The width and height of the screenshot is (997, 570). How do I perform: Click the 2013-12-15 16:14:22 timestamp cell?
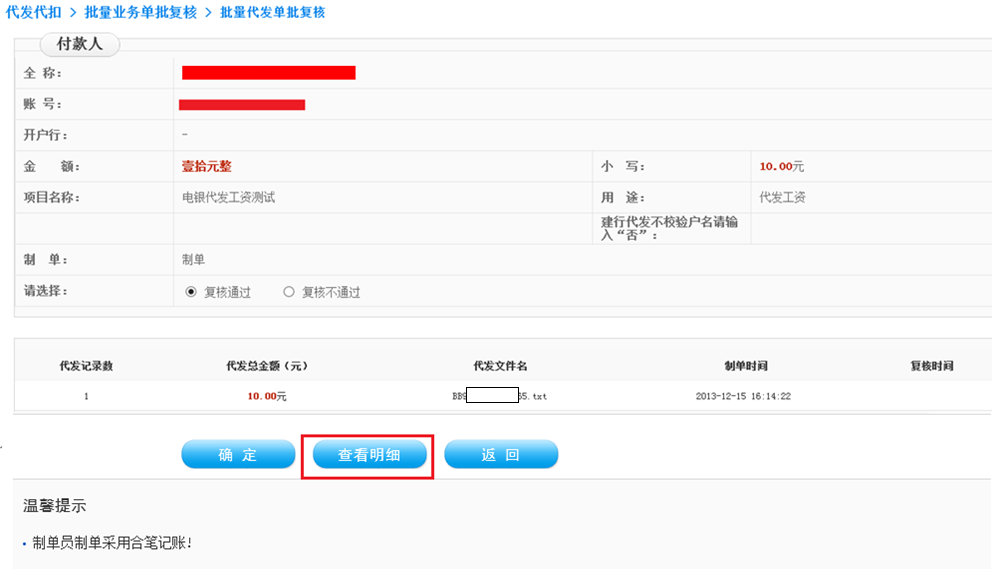(743, 396)
